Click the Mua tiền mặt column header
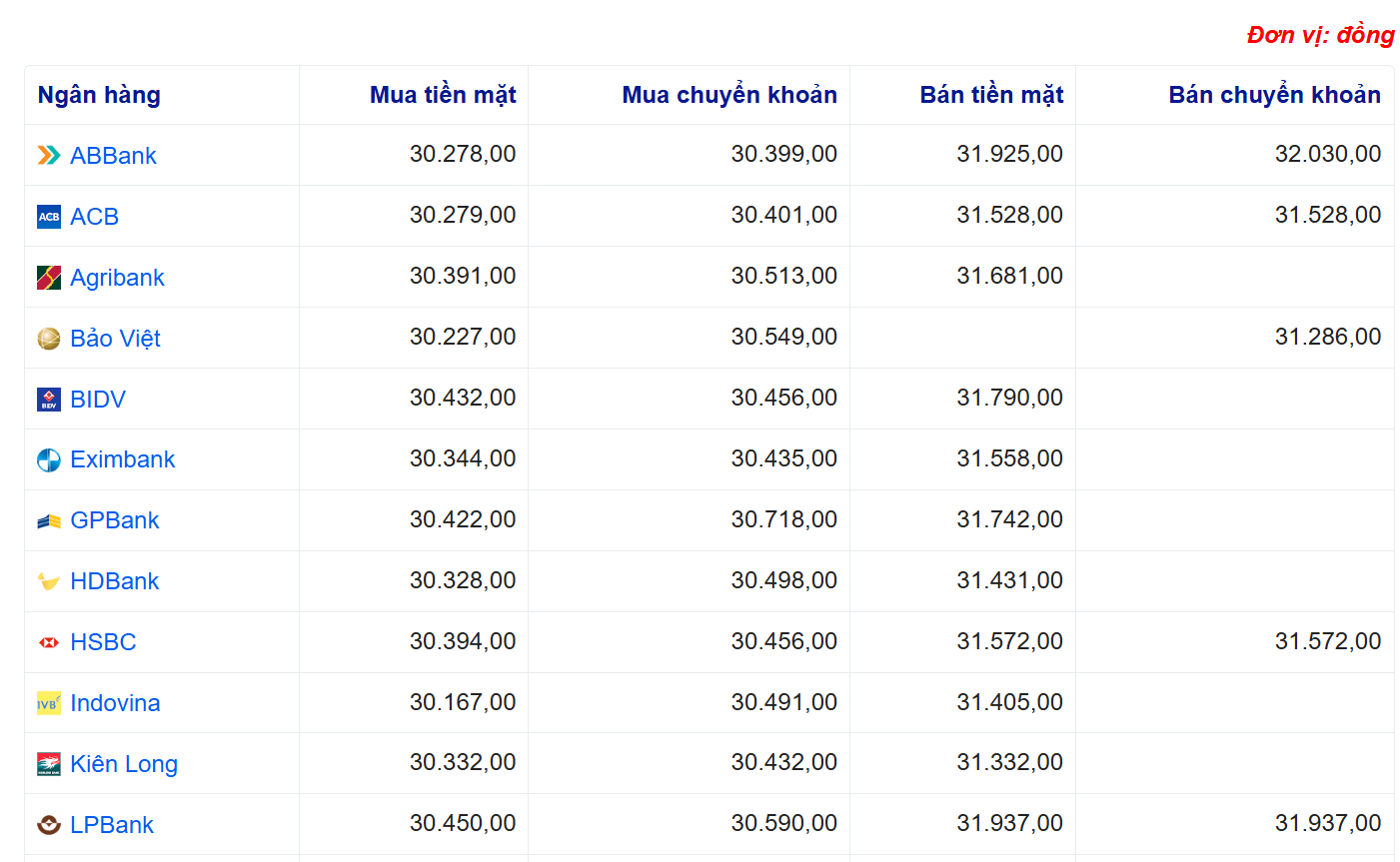 pos(443,95)
